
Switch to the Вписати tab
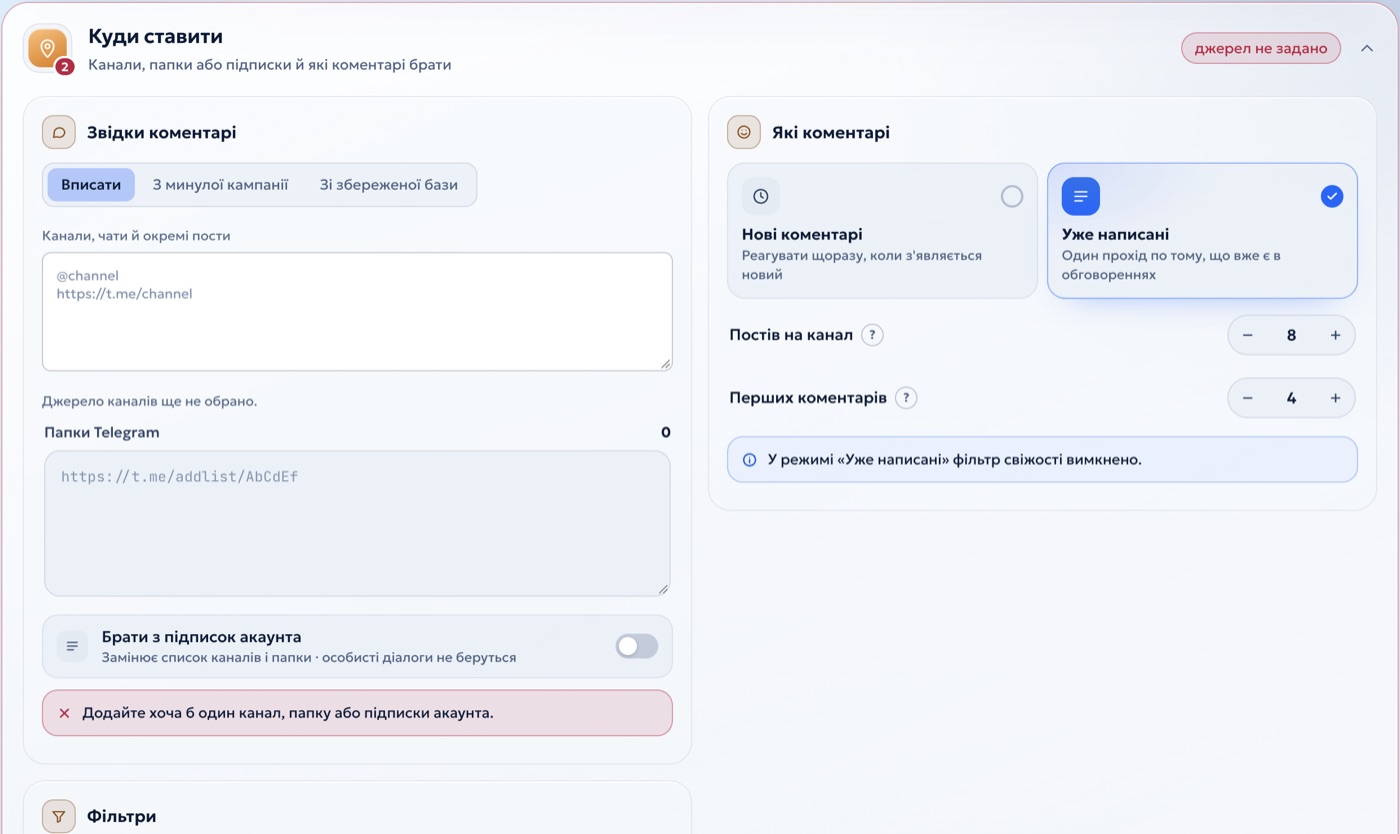(91, 185)
